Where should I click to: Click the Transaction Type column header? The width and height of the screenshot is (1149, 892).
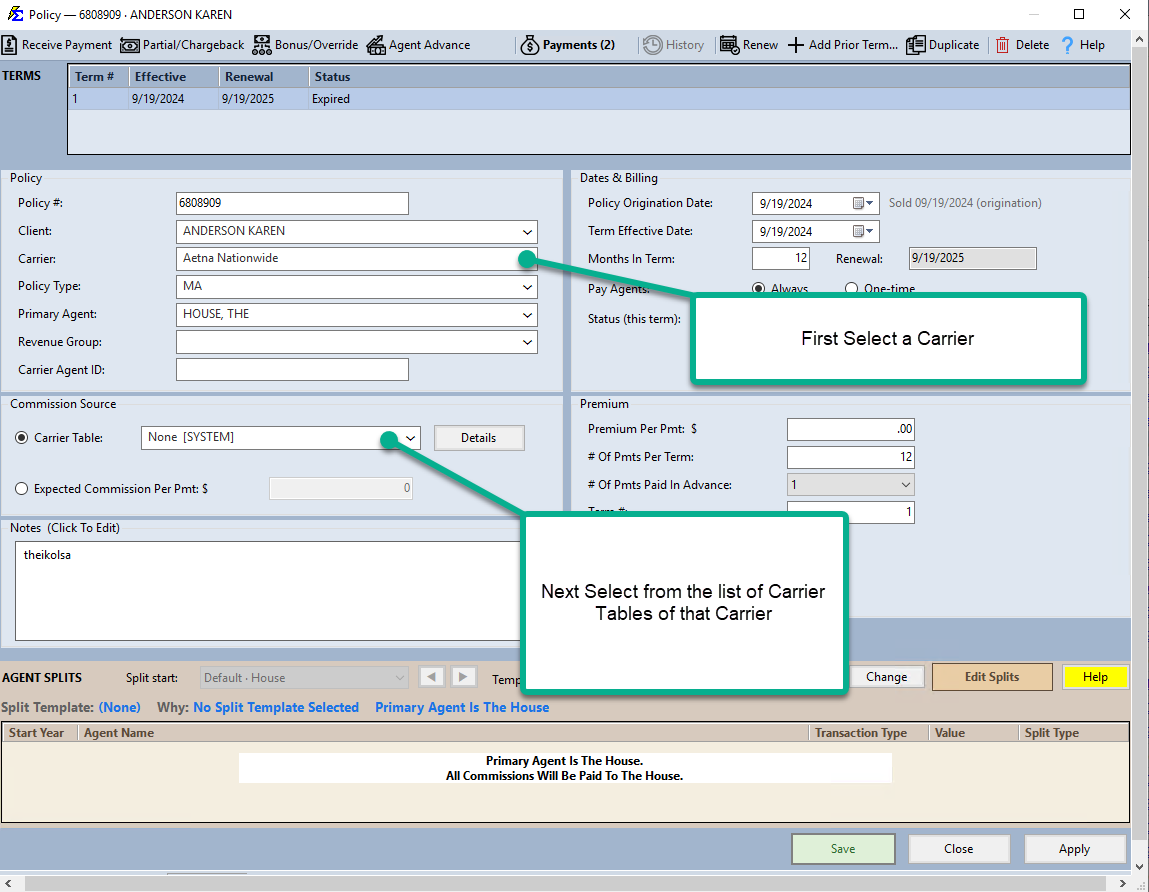pyautogui.click(x=869, y=732)
